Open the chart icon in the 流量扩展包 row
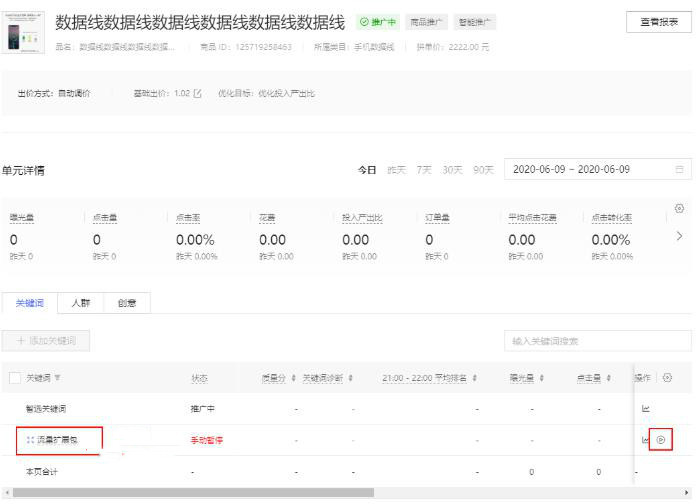This screenshot has height=504, width=697. pos(645,440)
